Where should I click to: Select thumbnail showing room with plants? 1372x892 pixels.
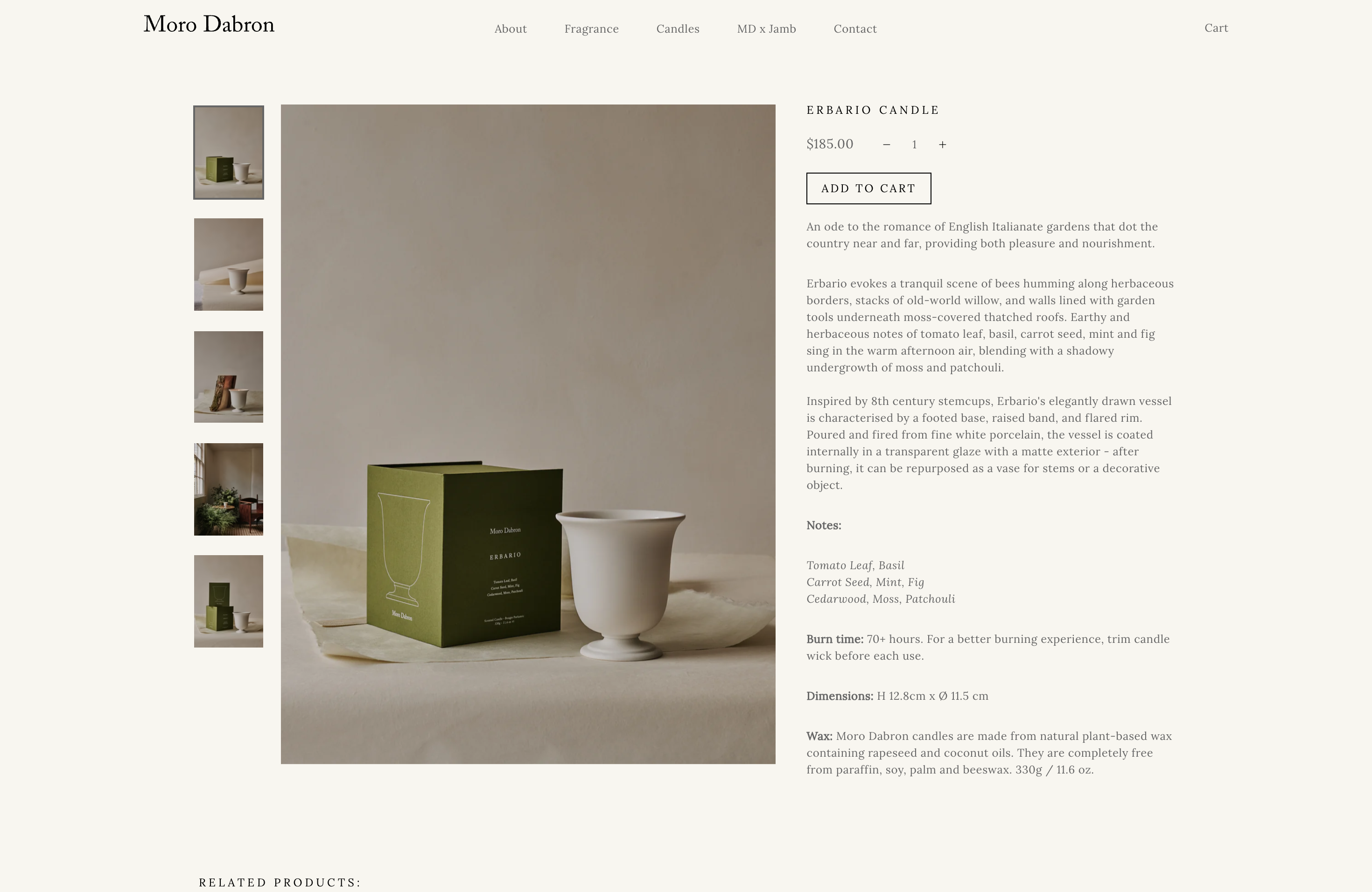(228, 489)
